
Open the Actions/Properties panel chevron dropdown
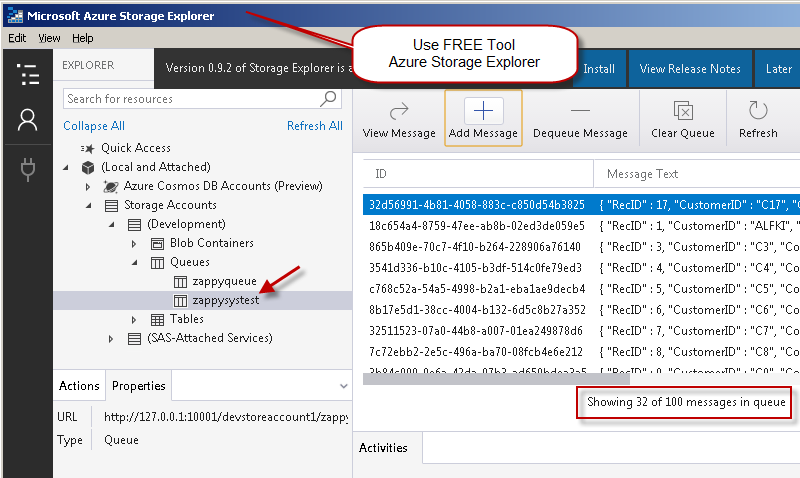tap(344, 386)
